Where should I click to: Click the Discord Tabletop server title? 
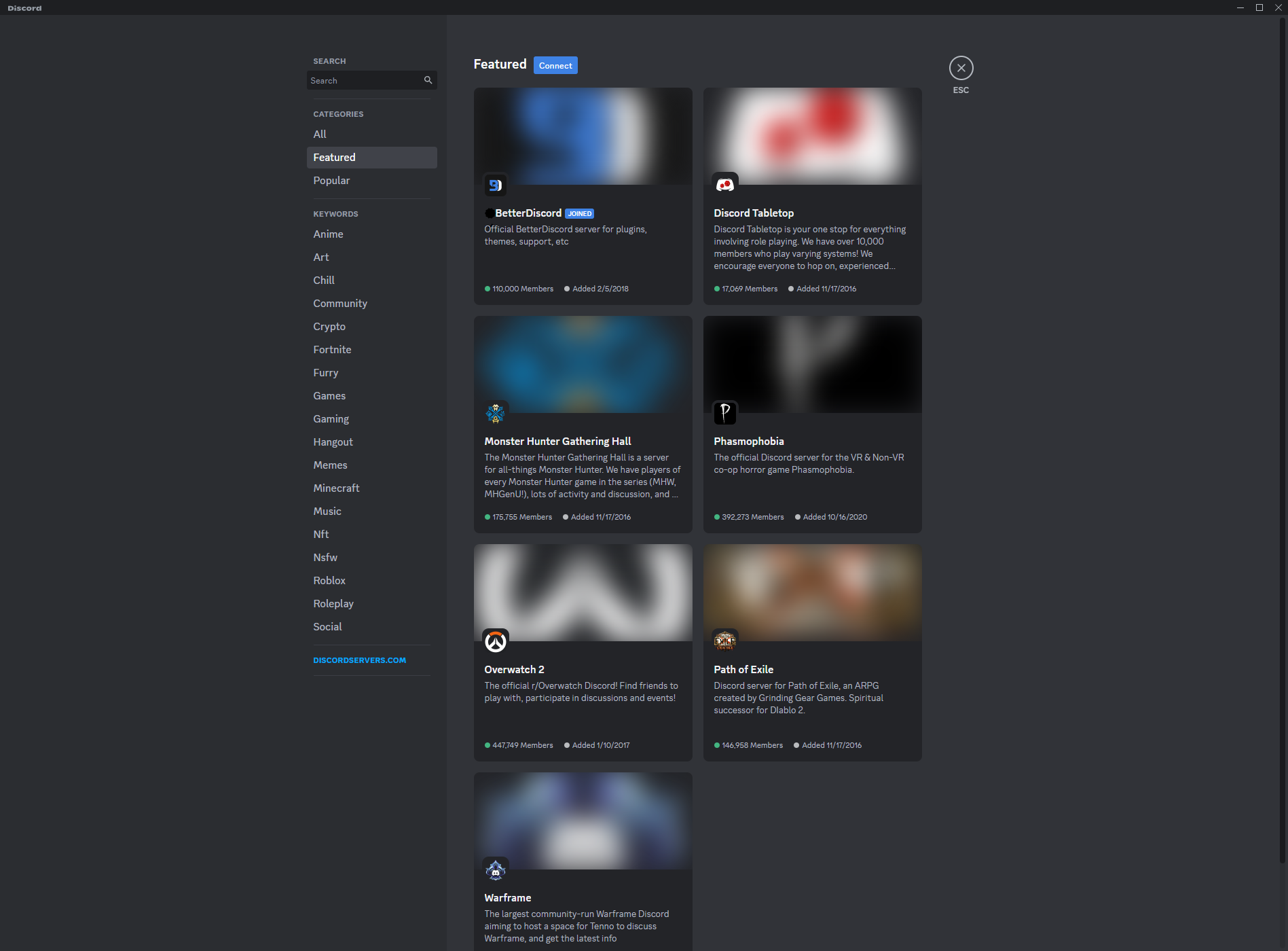[x=754, y=213]
